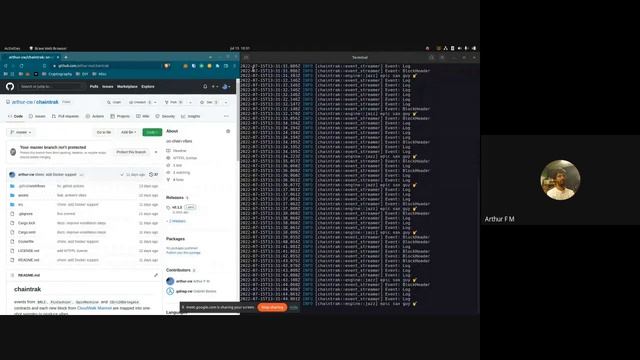
Task: Click the Unpin repository button
Action: (114, 102)
